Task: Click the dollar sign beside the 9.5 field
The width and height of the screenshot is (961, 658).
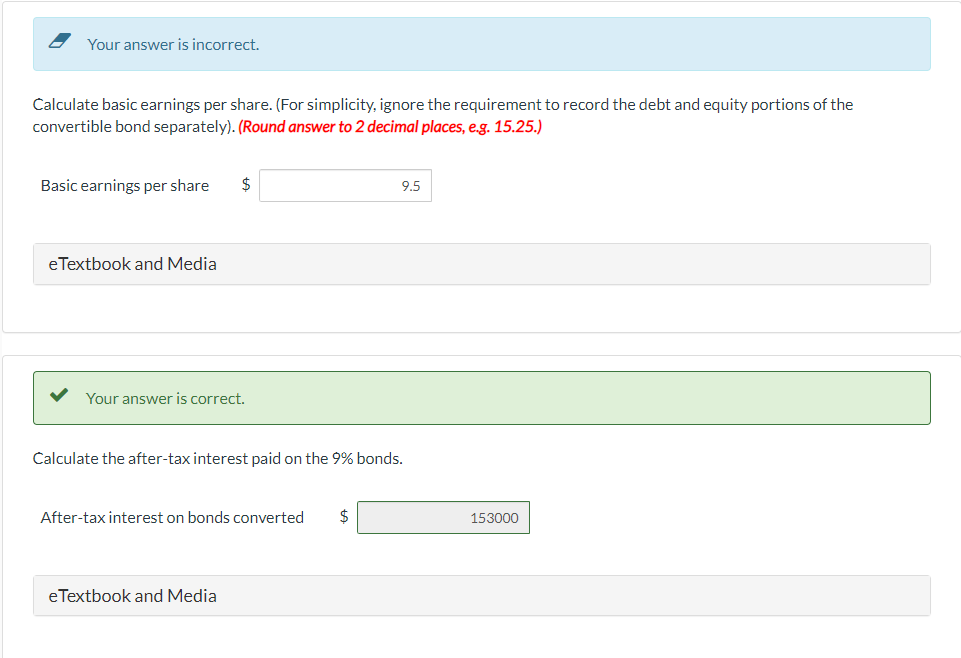Action: coord(246,184)
